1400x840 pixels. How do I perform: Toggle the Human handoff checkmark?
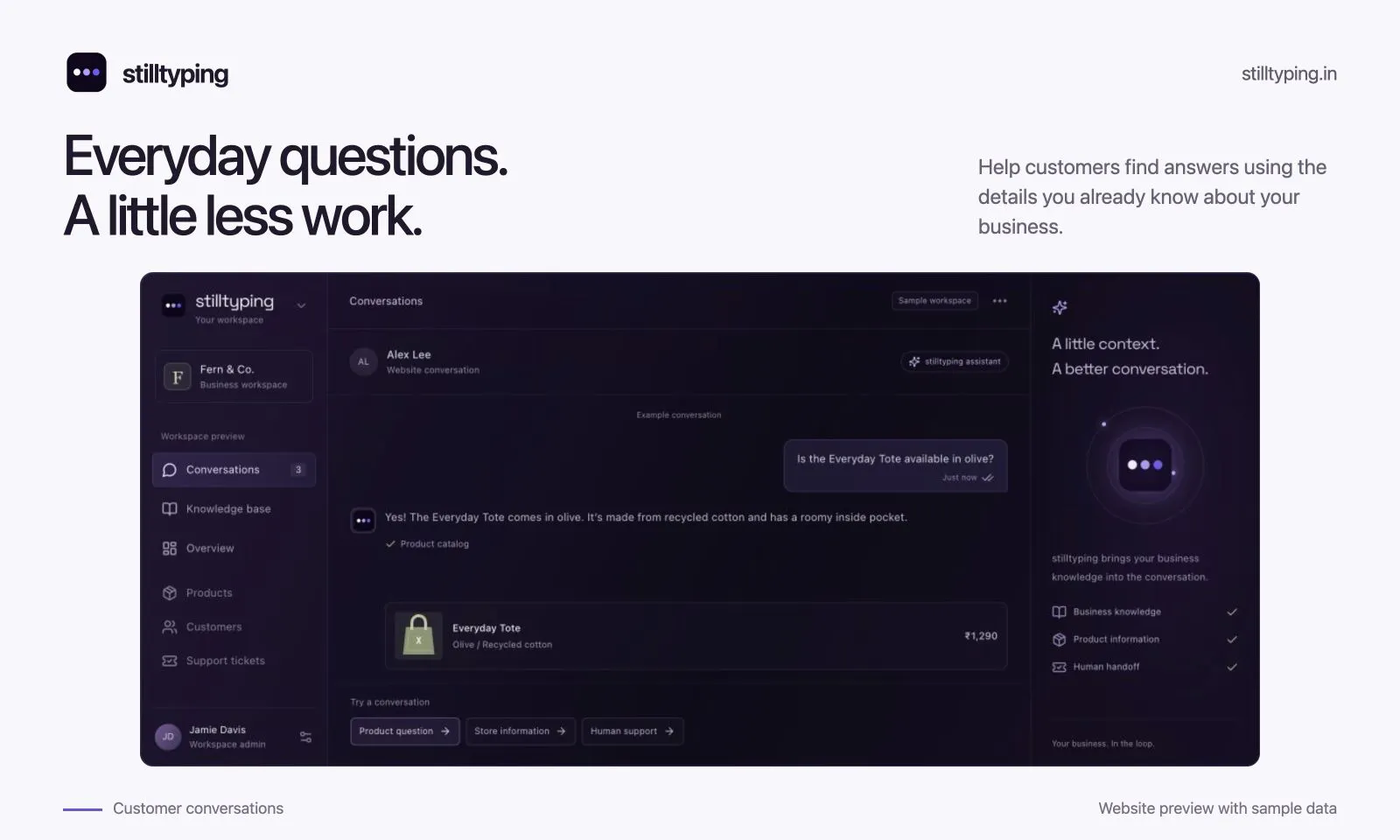coord(1232,667)
